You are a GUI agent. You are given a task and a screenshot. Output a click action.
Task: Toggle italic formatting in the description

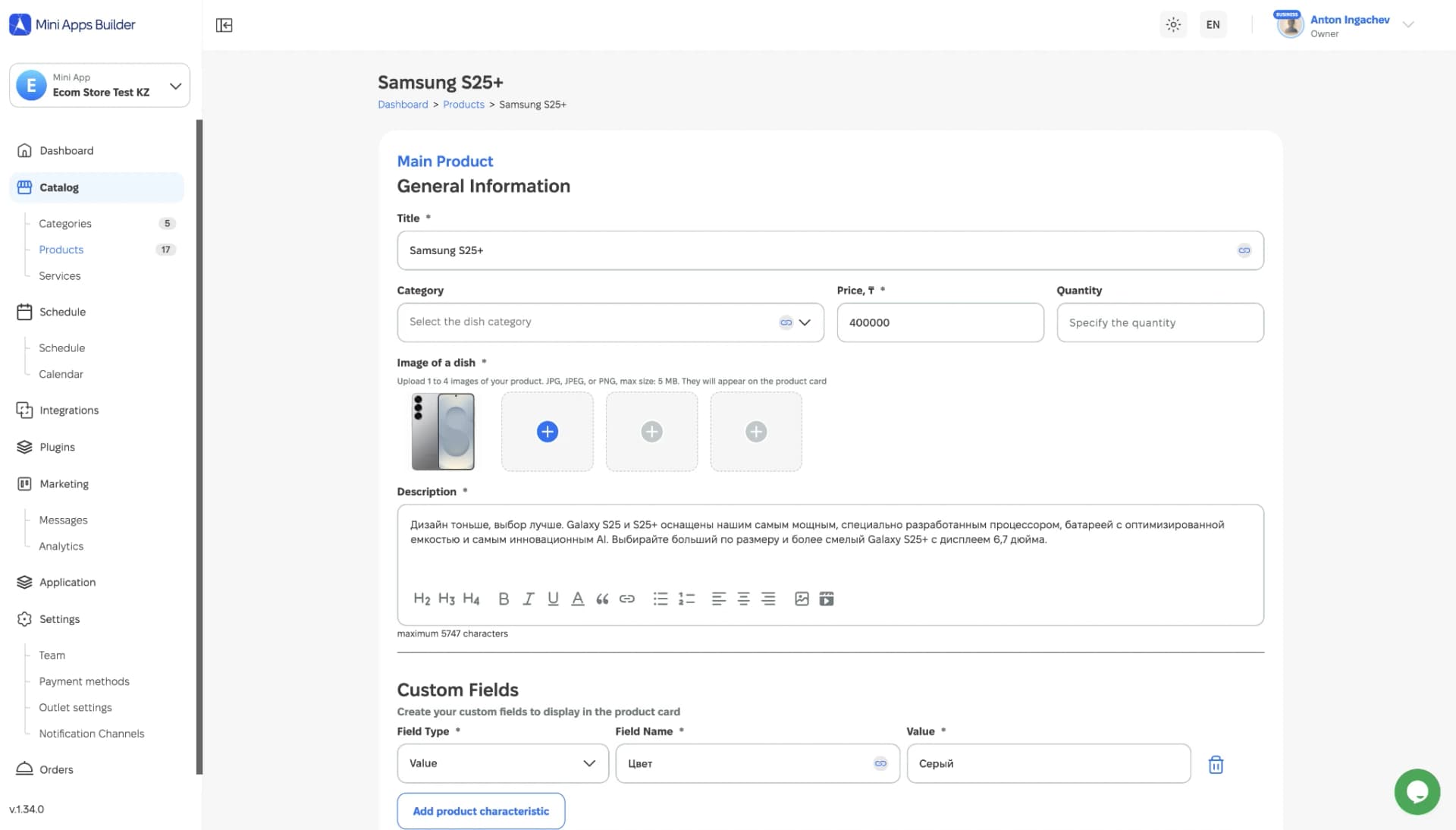(x=529, y=599)
